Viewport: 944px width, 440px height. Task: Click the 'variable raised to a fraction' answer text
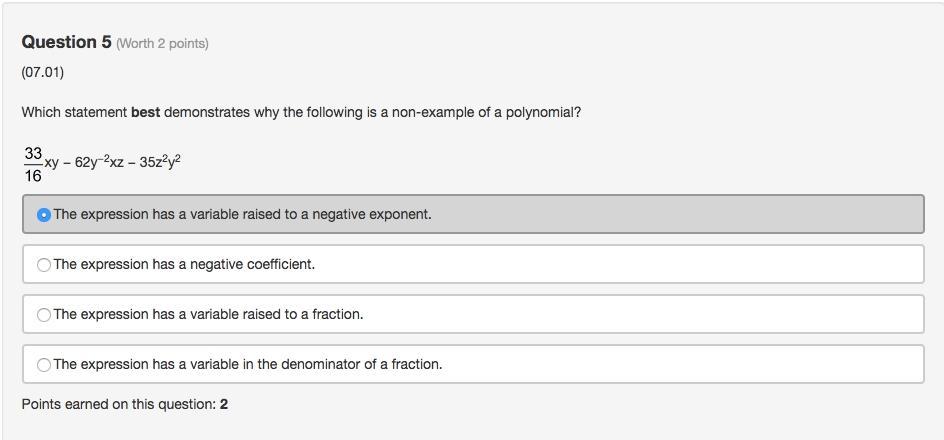pyautogui.click(x=208, y=314)
